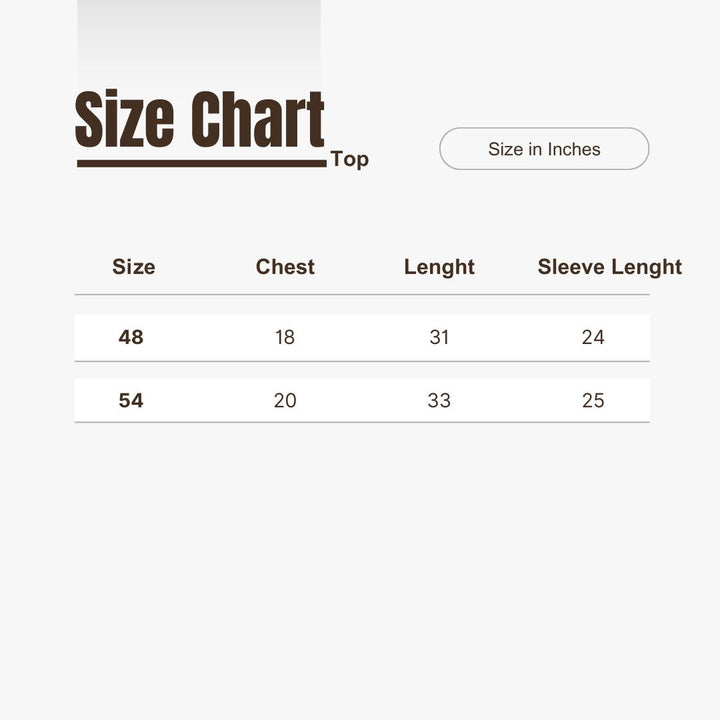Select sleeve length value 24
720x720 pixels.
593,337
